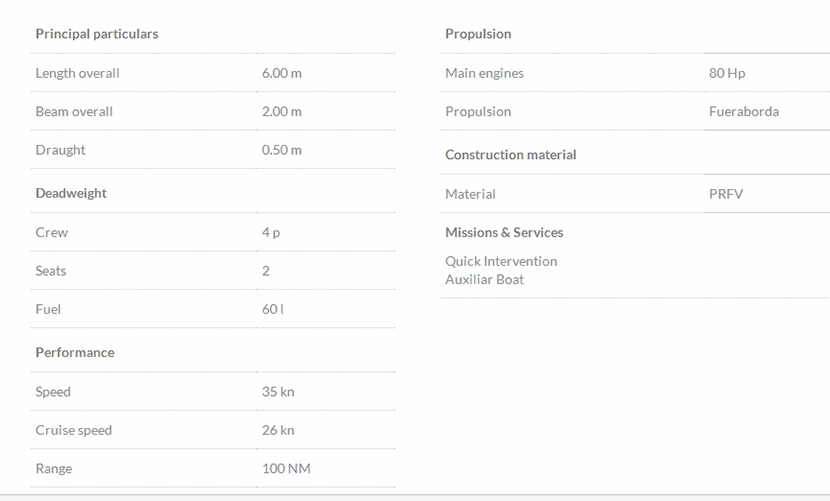The width and height of the screenshot is (830, 501).
Task: Click the Performance section heading
Action: [x=75, y=352]
